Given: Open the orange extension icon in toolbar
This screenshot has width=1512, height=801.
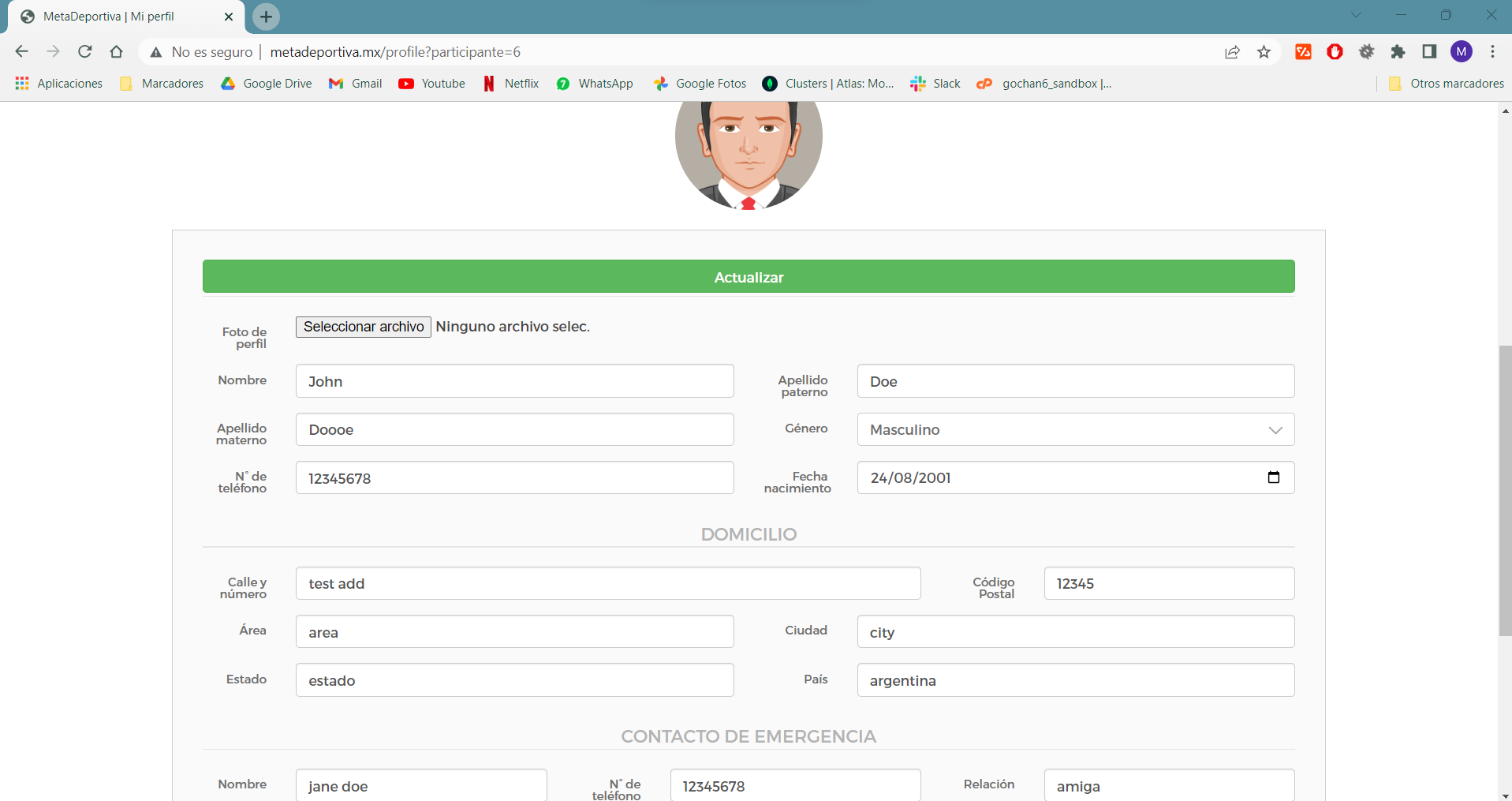Looking at the screenshot, I should tap(1303, 52).
